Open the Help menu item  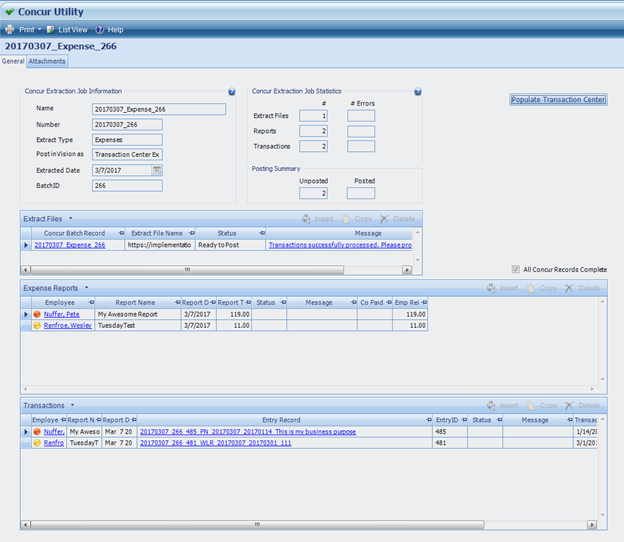[x=109, y=29]
